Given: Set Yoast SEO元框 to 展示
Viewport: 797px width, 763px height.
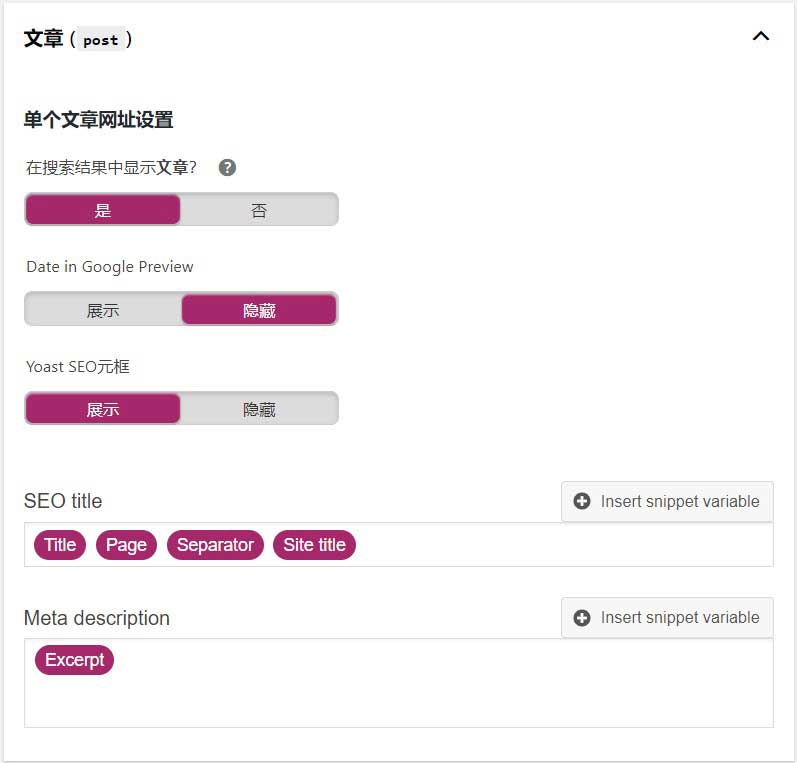Looking at the screenshot, I should click(103, 409).
